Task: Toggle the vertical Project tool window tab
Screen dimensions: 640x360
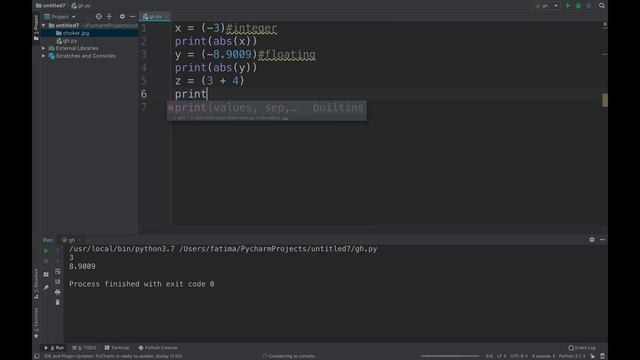Action: point(36,28)
